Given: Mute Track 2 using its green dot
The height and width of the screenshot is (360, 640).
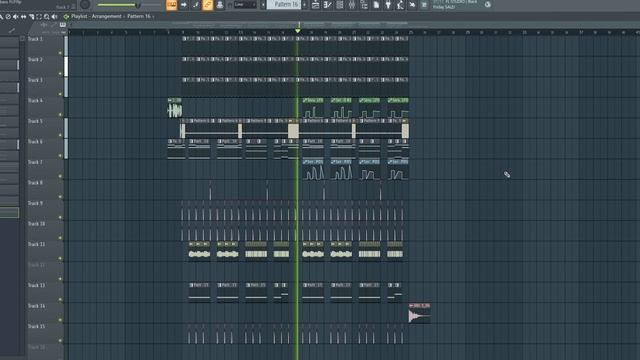Looking at the screenshot, I should (60, 73).
